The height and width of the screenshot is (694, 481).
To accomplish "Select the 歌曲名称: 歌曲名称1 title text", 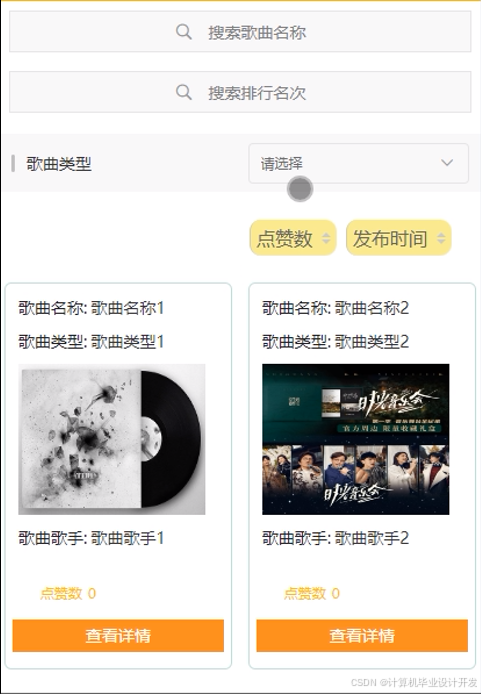I will pos(91,308).
